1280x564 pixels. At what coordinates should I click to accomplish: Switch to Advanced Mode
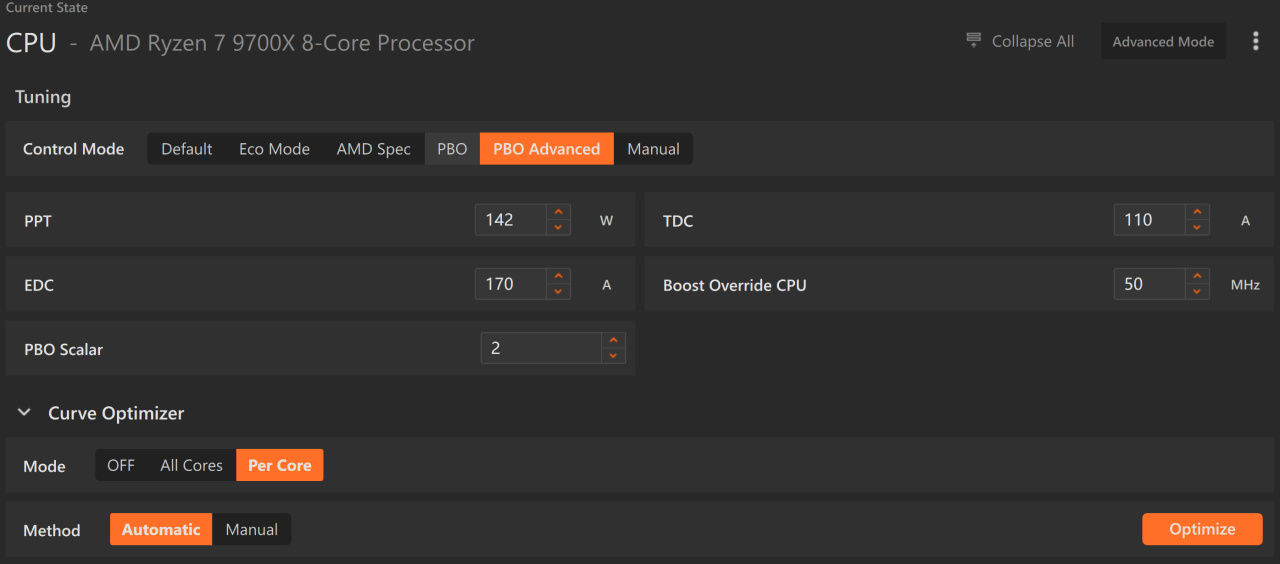pyautogui.click(x=1163, y=41)
